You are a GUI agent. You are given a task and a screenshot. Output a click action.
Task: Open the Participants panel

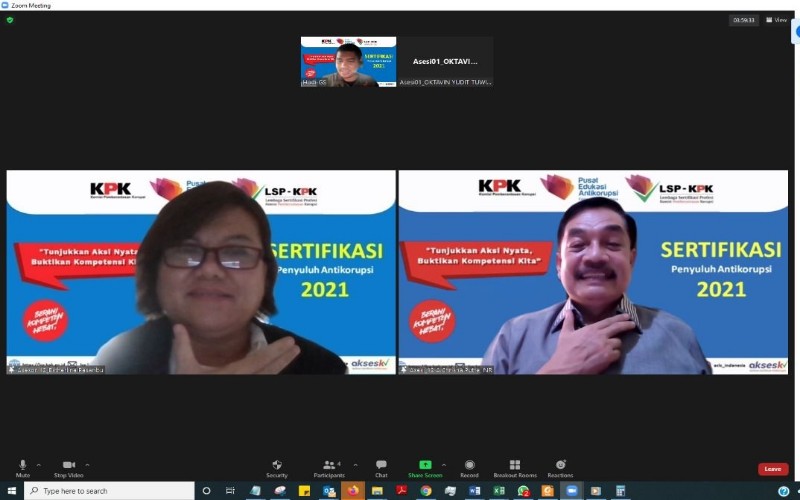[x=329, y=468]
